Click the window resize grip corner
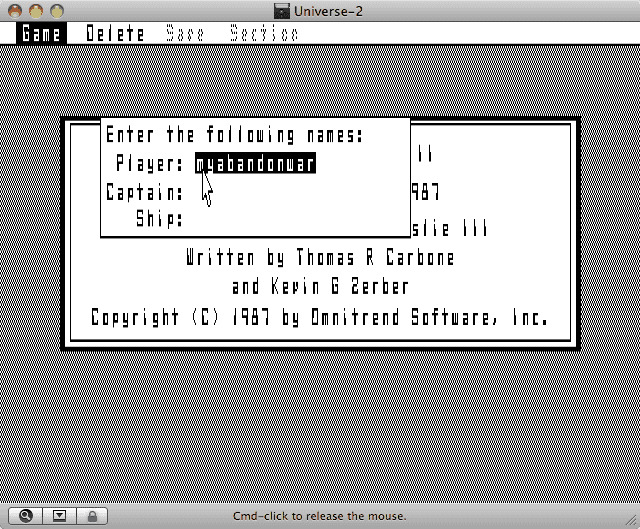640x529 pixels. (633, 522)
